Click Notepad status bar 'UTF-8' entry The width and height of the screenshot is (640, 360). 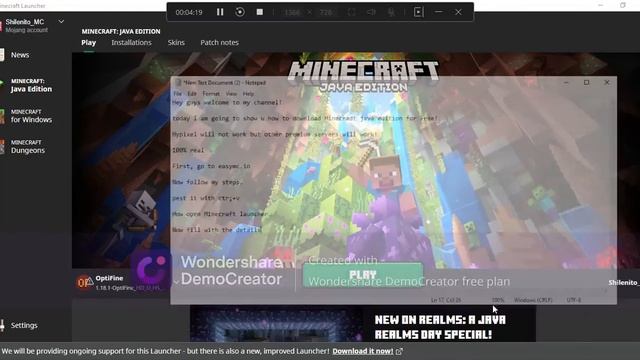coord(573,300)
